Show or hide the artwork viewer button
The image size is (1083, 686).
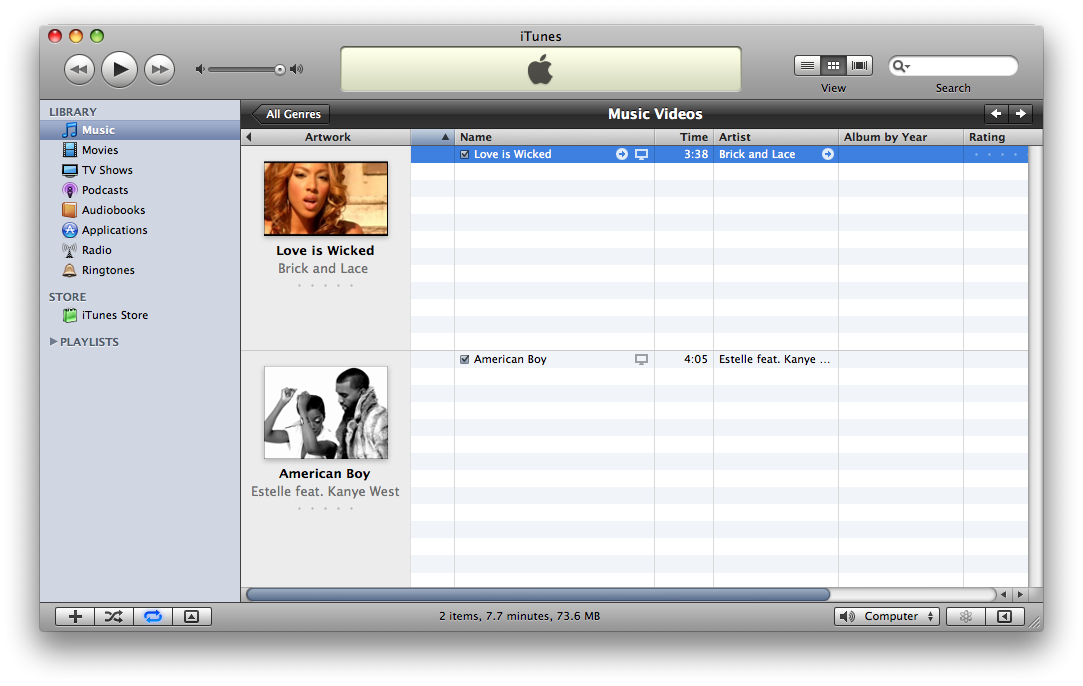(192, 616)
